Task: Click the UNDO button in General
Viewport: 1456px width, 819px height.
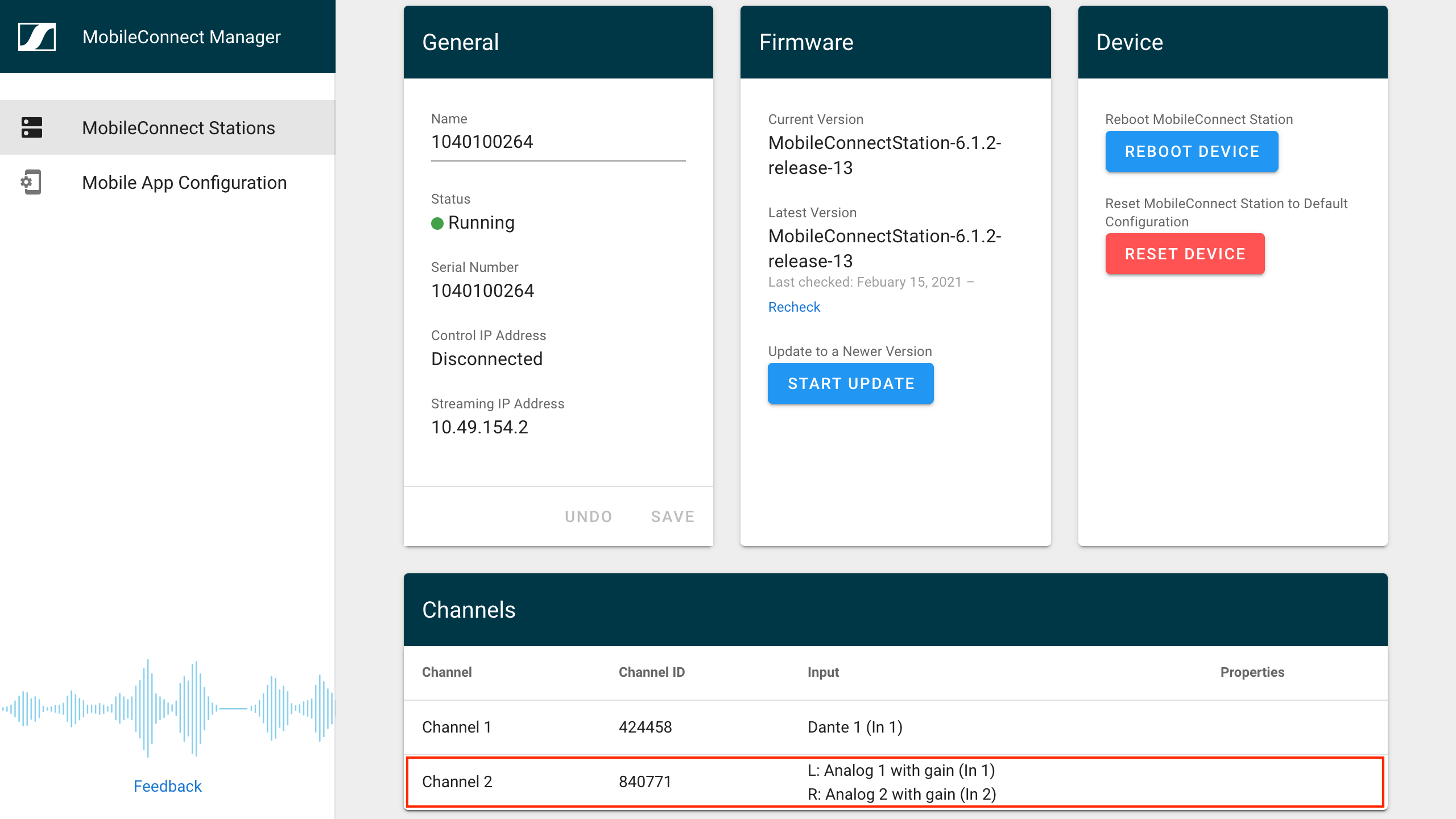Action: coord(588,516)
